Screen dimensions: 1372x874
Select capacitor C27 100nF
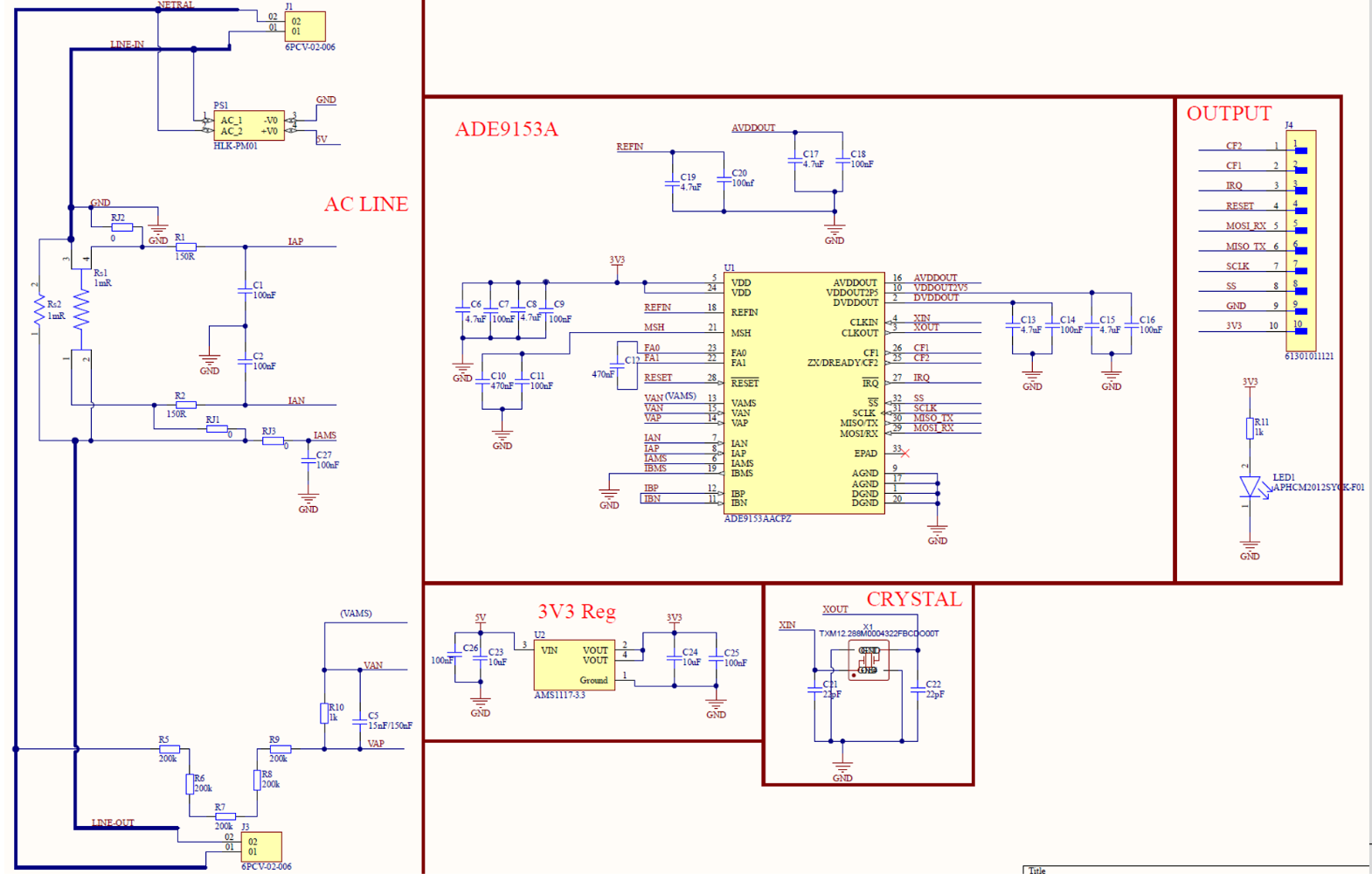tap(308, 460)
